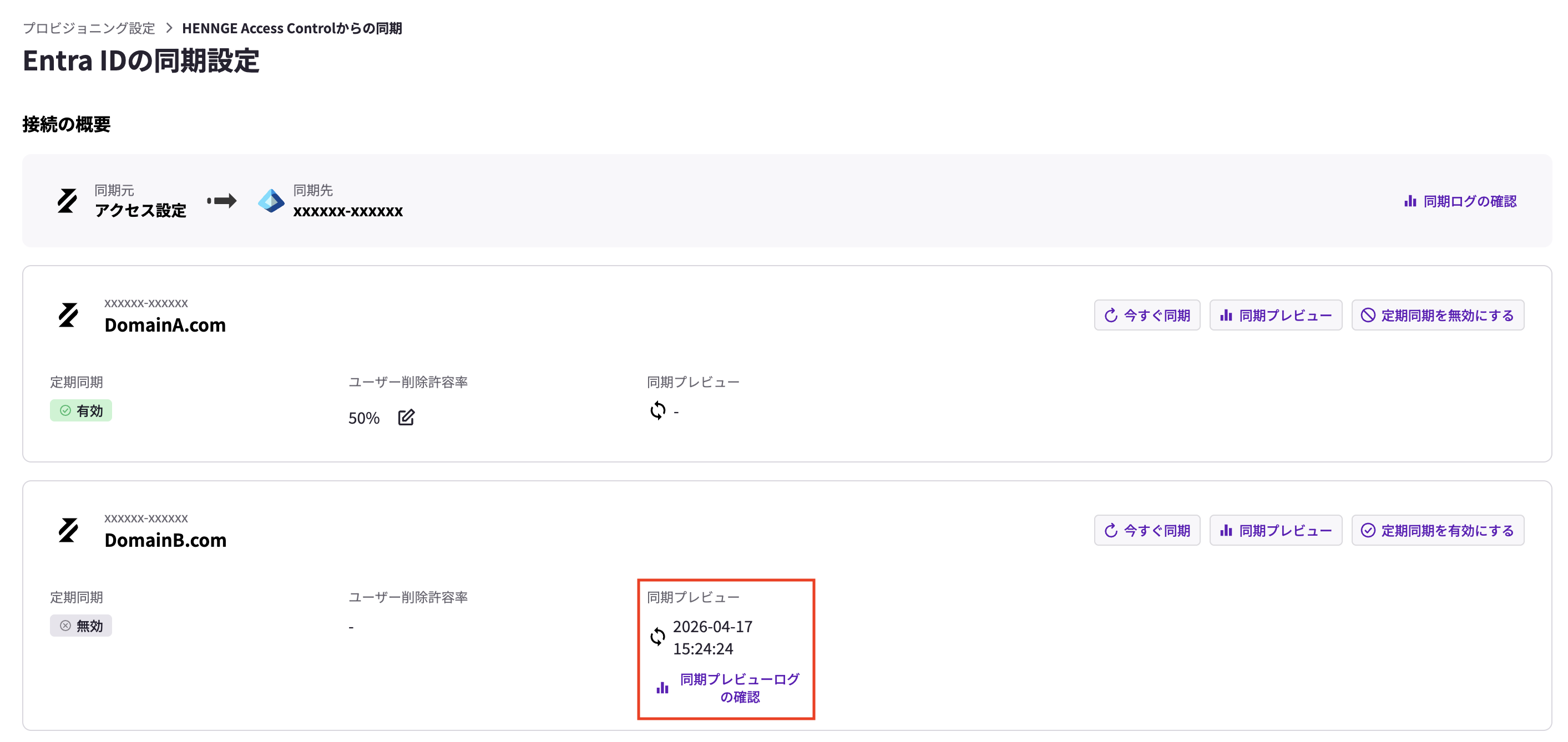Click the Entra ID logo icon
The image size is (1568, 742).
271,201
